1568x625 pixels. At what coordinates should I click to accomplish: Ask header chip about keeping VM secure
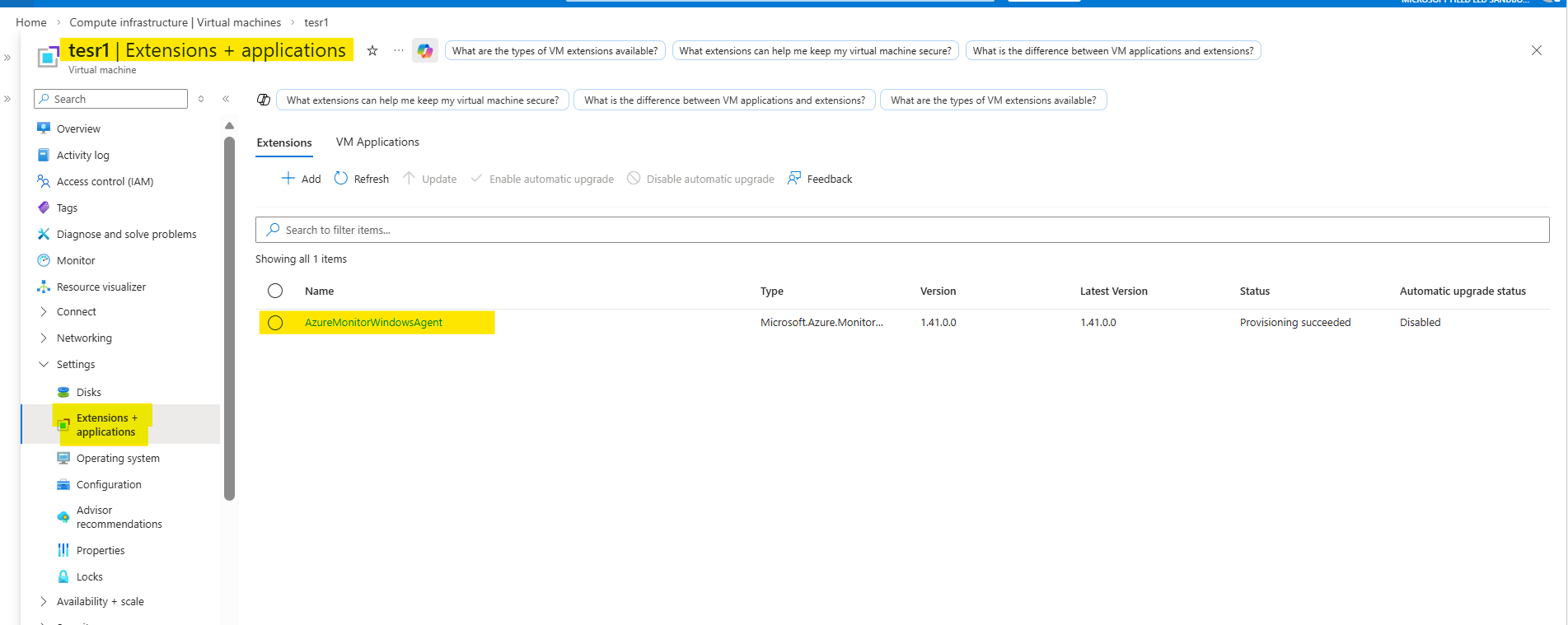tap(815, 50)
